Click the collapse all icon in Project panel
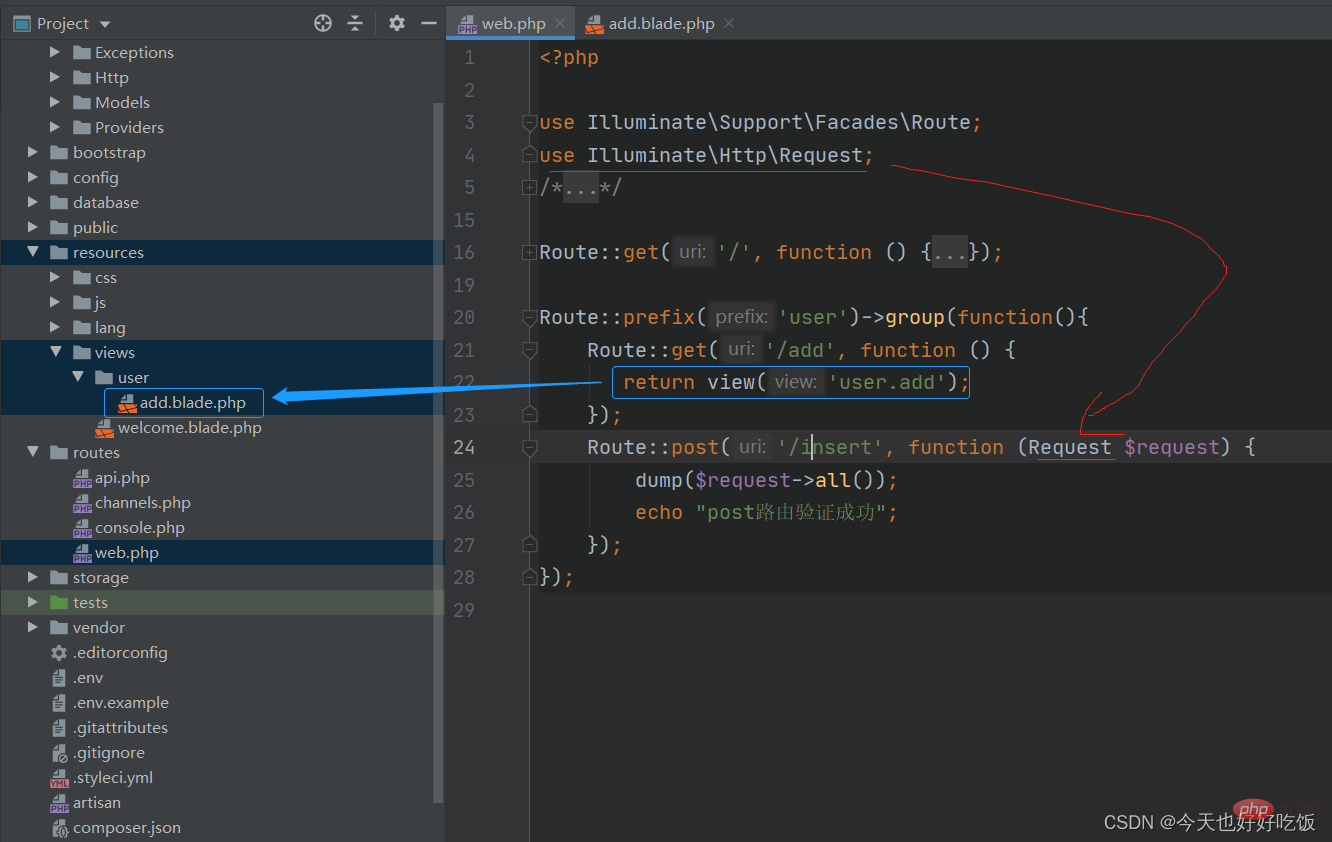The image size is (1332, 842). coord(355,23)
